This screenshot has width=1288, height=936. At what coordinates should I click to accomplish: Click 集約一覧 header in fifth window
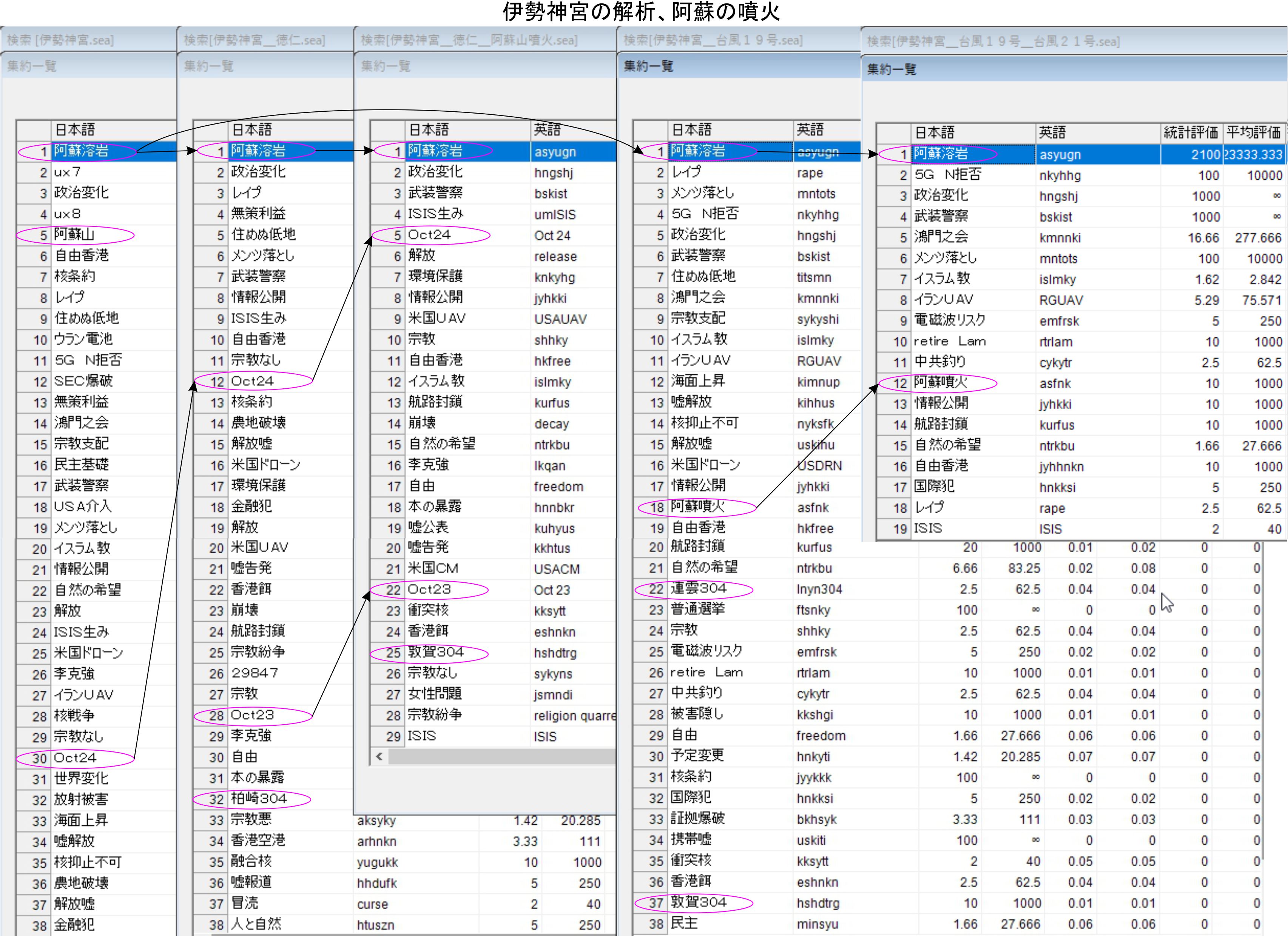click(892, 70)
